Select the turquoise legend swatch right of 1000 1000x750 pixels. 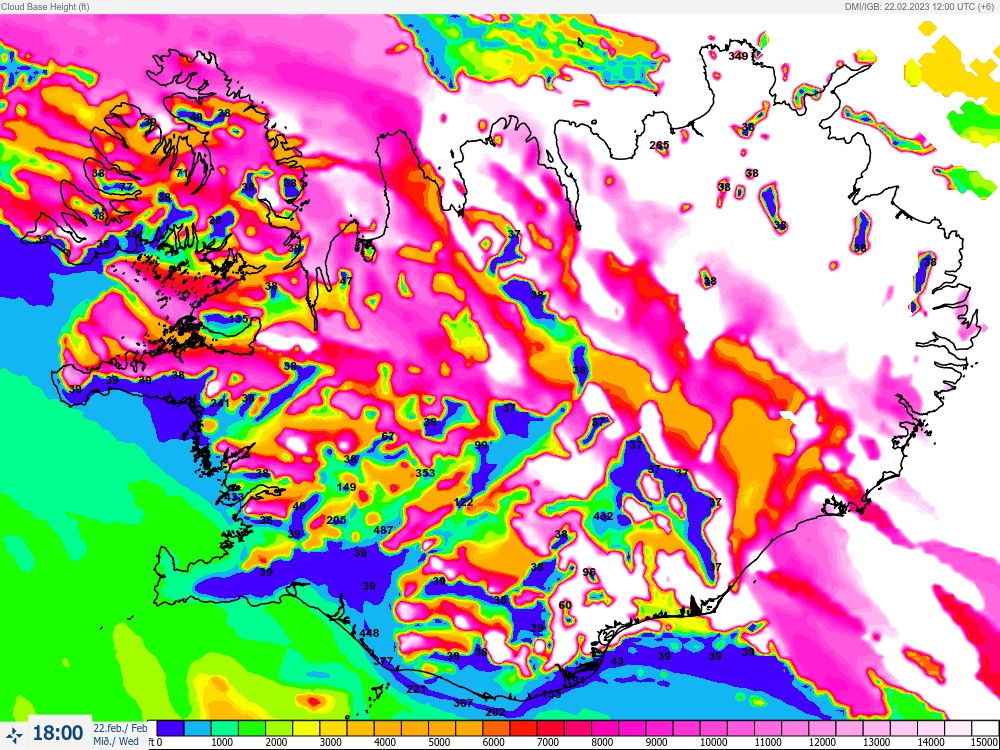tap(224, 728)
